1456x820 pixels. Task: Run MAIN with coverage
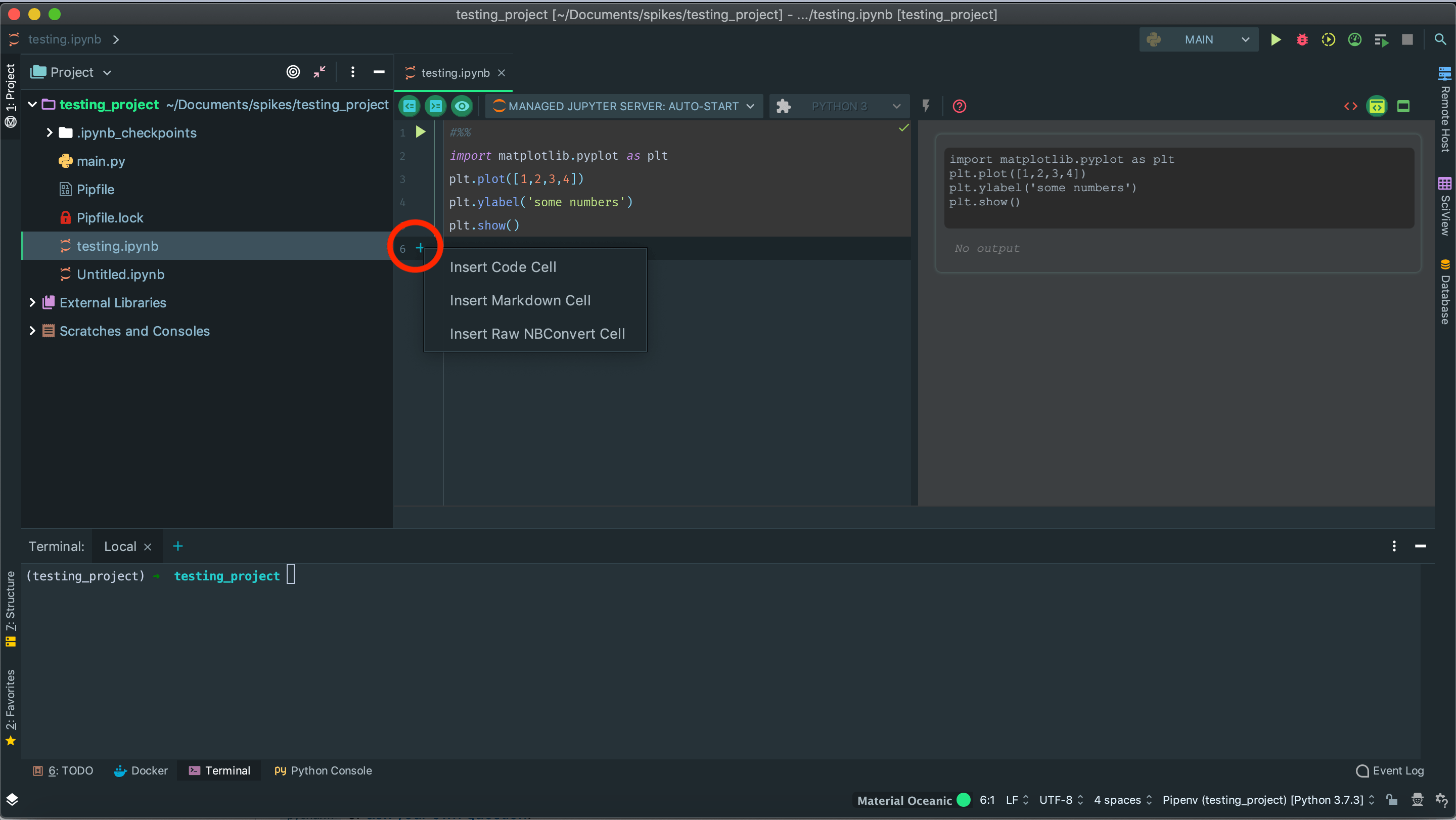click(x=1329, y=39)
